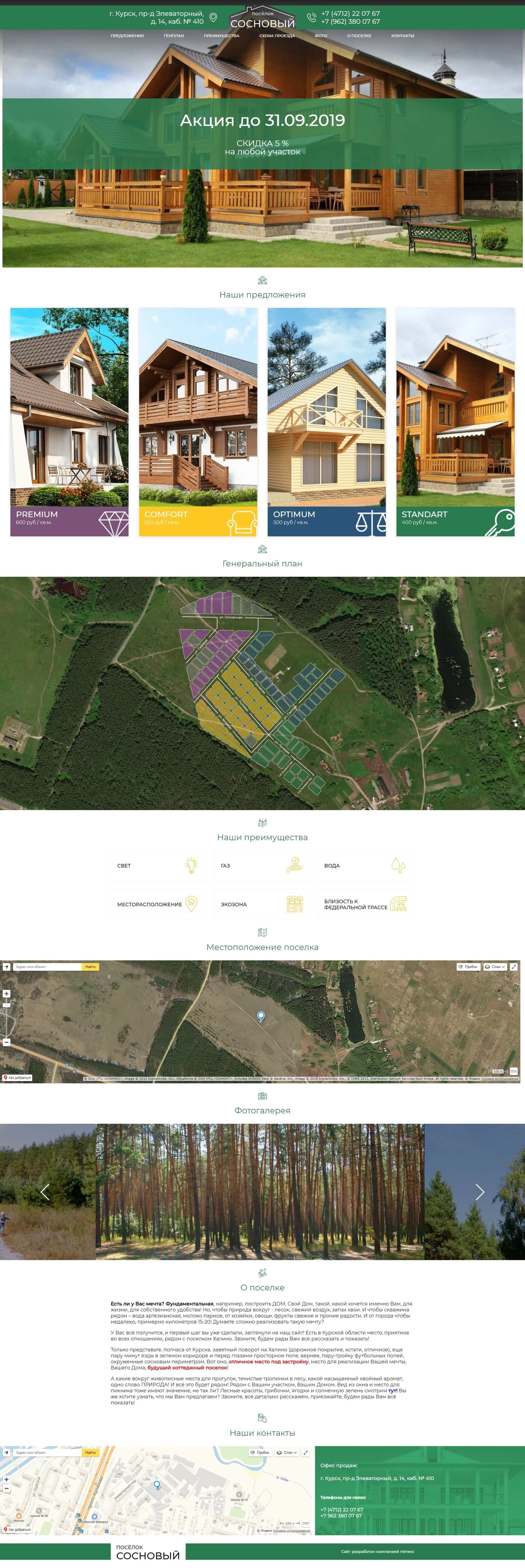
Task: Focus the contacts map address search field
Action: 48,1452
